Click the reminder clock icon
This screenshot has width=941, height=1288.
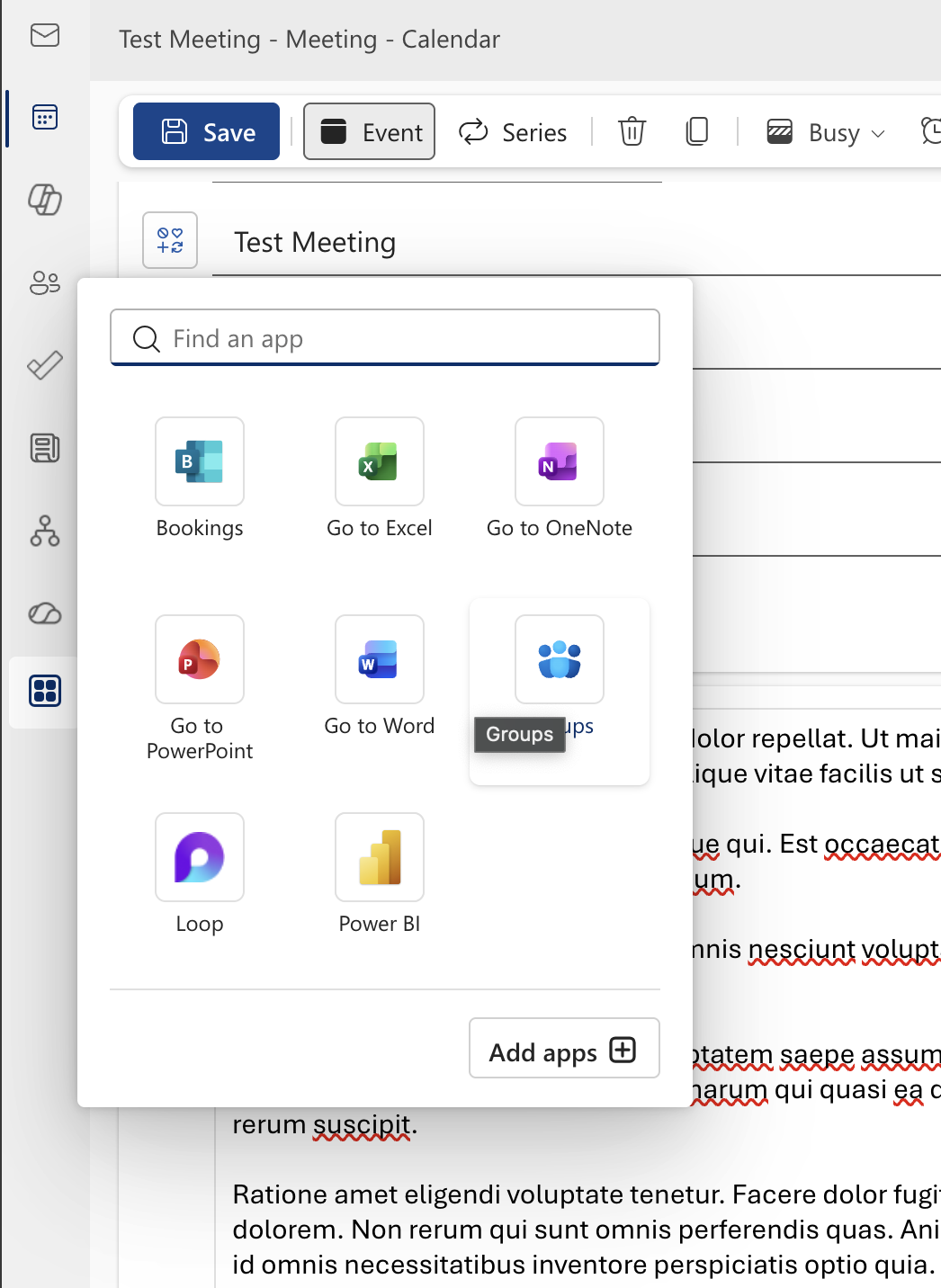pos(932,131)
